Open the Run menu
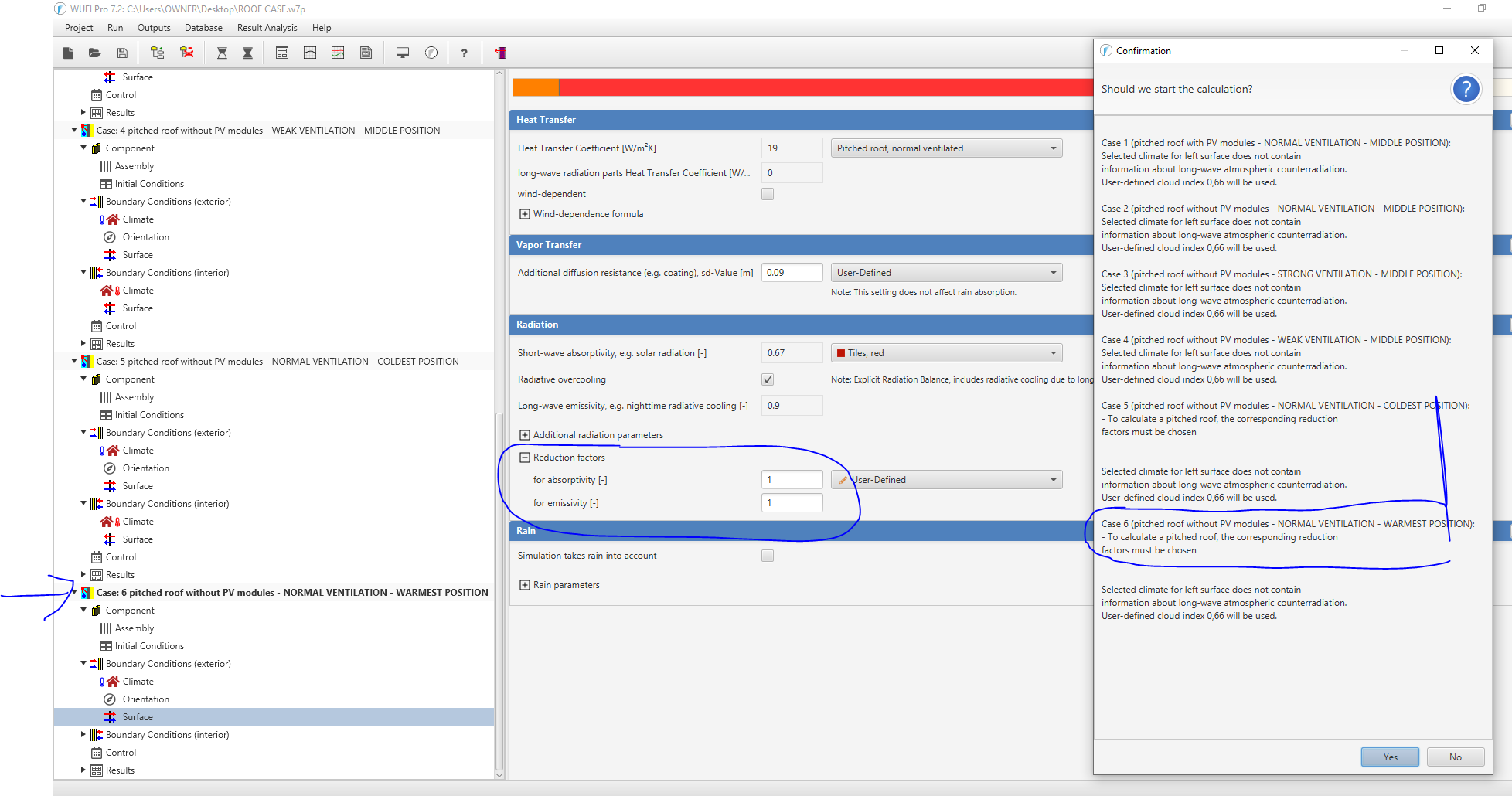This screenshot has height=796, width=1512. point(115,28)
